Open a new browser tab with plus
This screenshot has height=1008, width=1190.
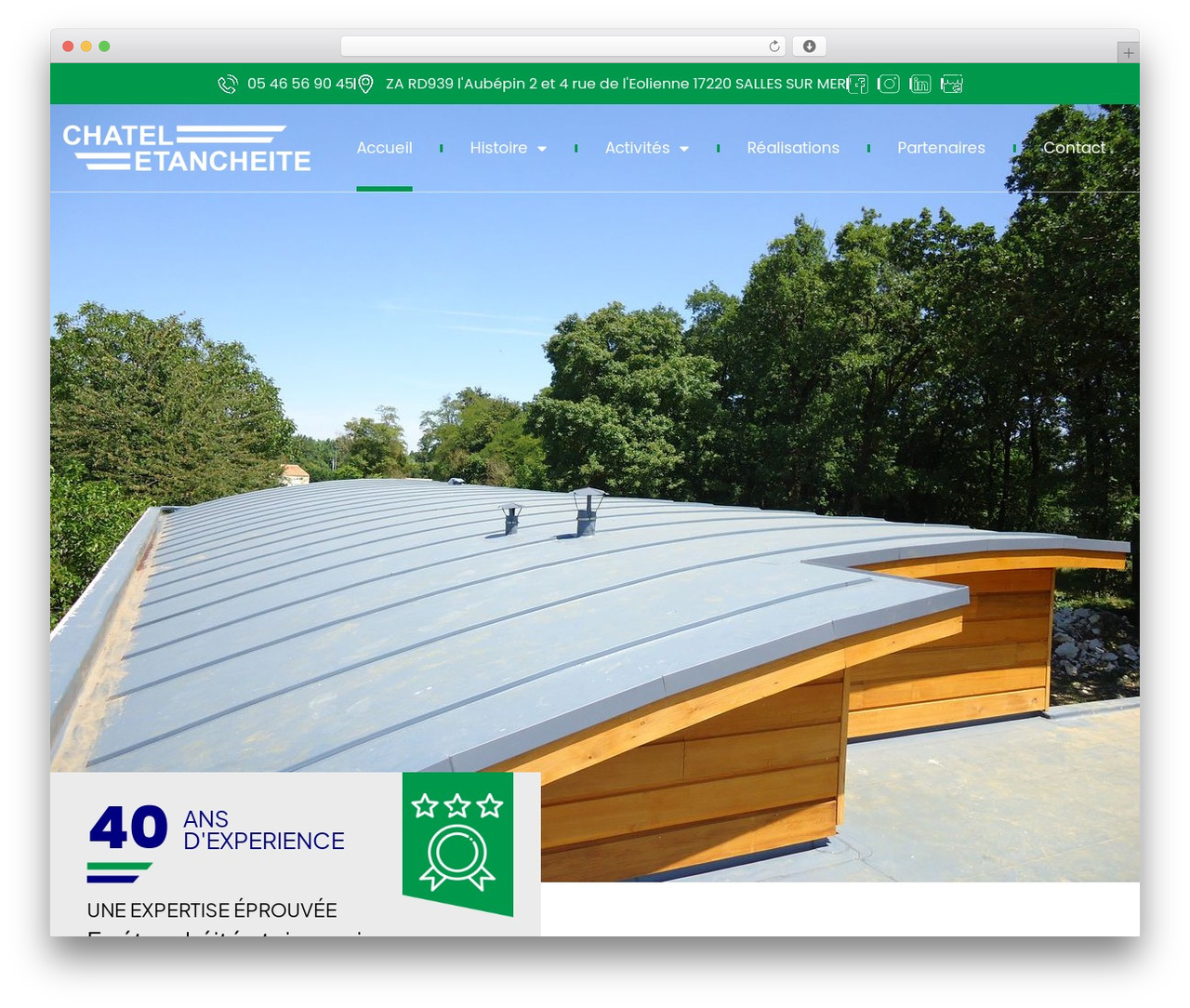(x=1129, y=53)
